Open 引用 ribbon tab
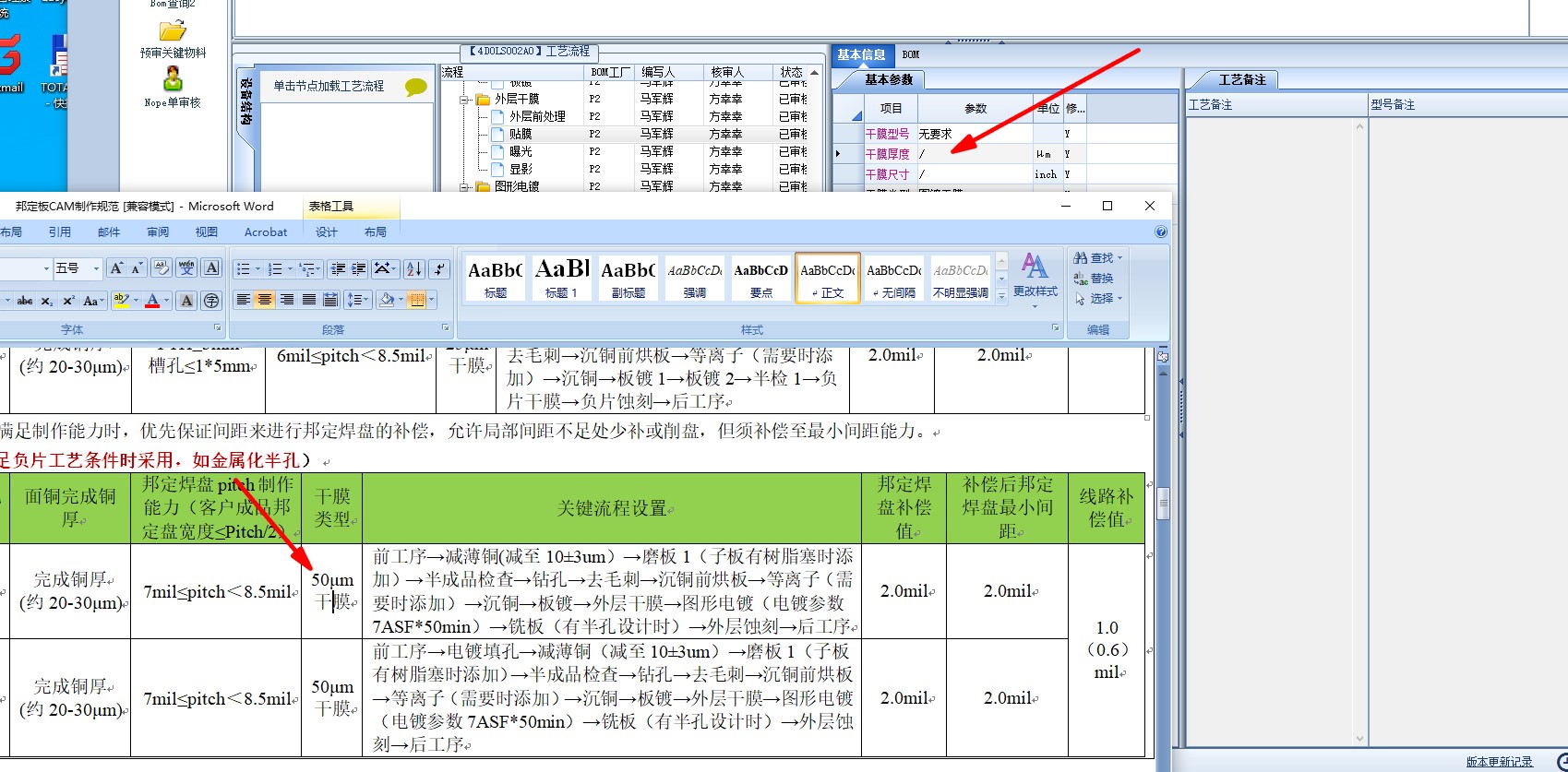Image resolution: width=1568 pixels, height=772 pixels. click(x=60, y=232)
